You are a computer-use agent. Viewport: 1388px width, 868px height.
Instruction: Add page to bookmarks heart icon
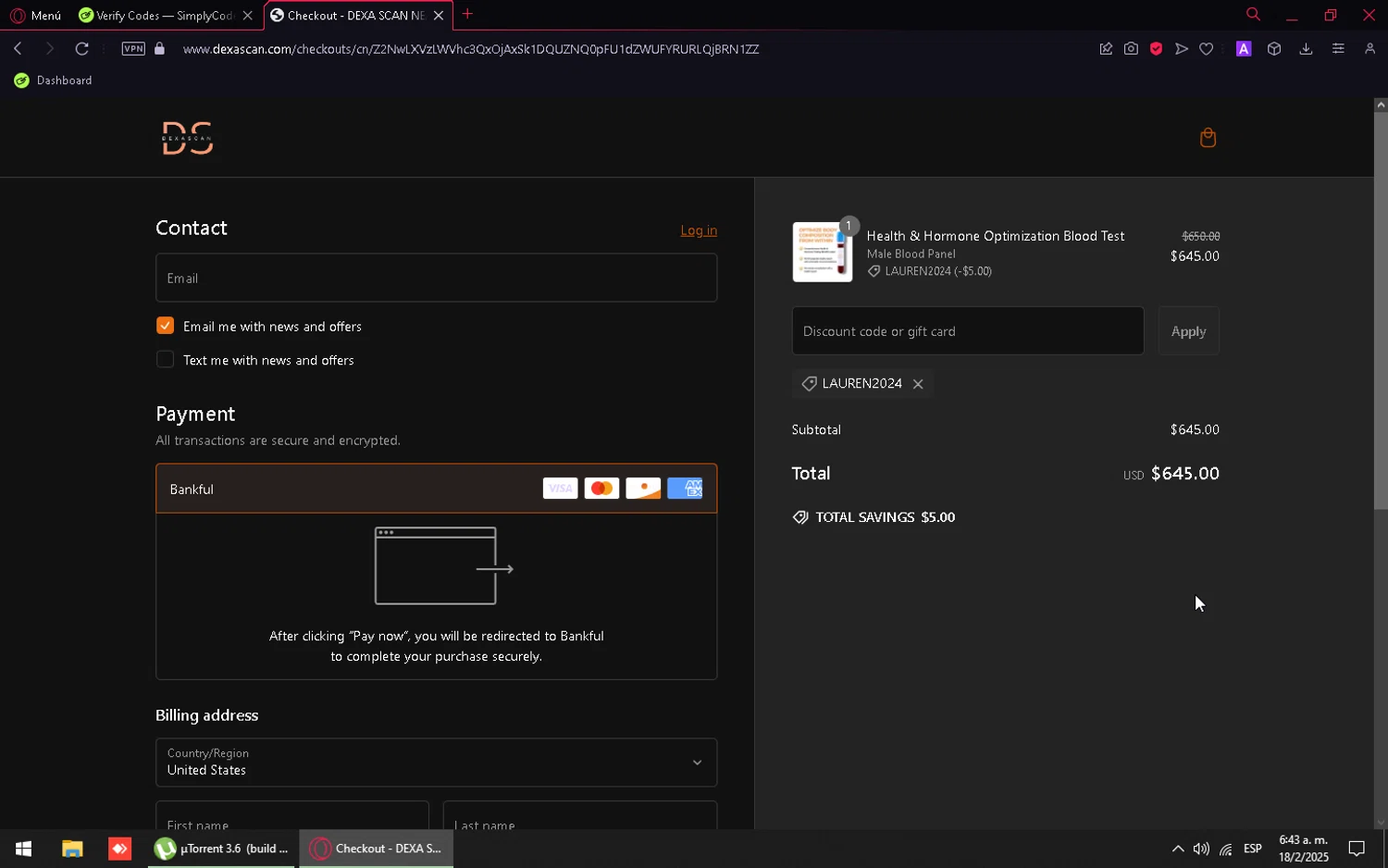click(x=1206, y=48)
